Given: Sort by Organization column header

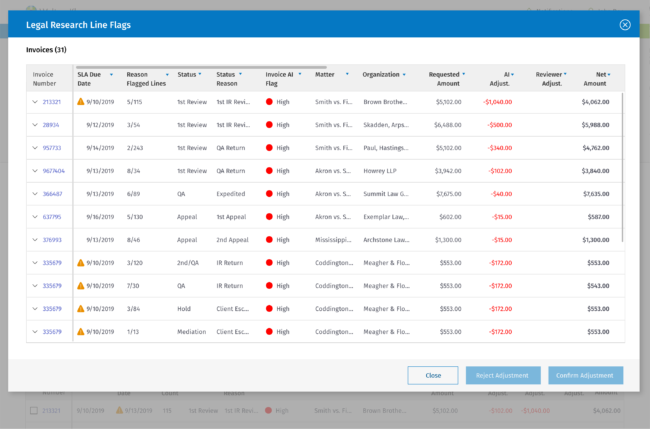Looking at the screenshot, I should pyautogui.click(x=384, y=74).
